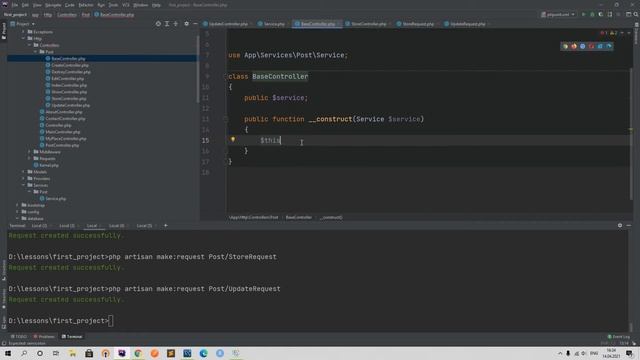
Task: Open notification center in taskbar
Action: pos(629,353)
